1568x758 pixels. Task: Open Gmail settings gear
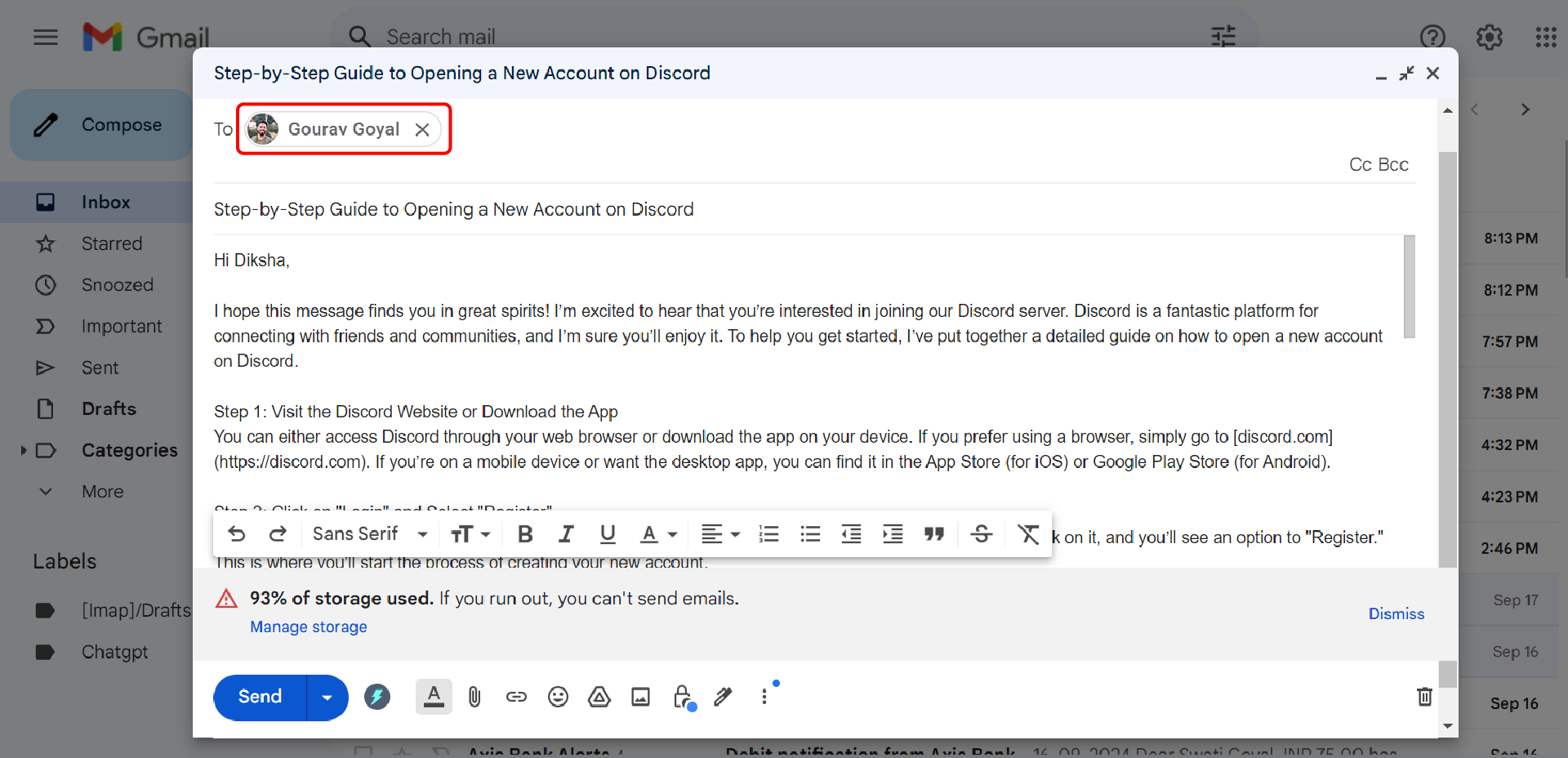tap(1490, 37)
